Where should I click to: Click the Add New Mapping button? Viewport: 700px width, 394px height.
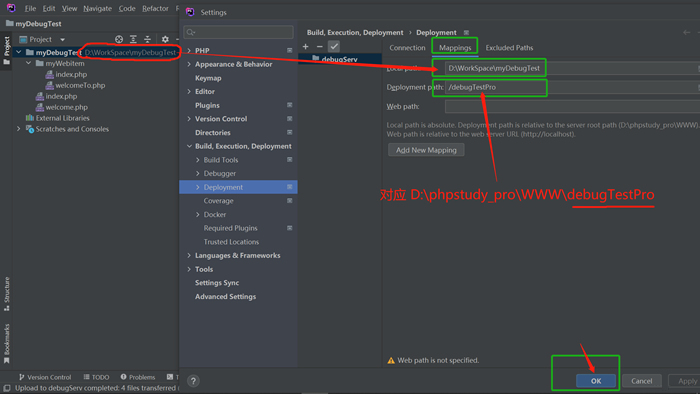pos(426,150)
